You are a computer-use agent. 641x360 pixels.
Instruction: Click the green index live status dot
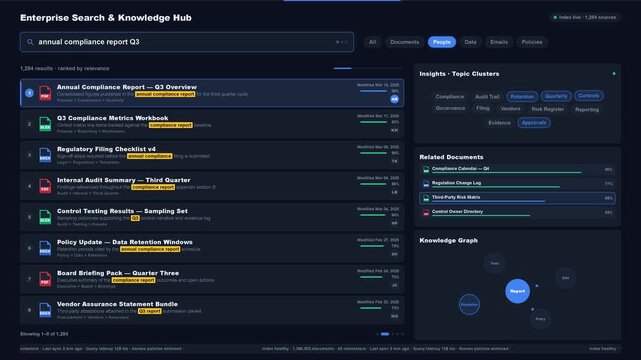pos(555,18)
